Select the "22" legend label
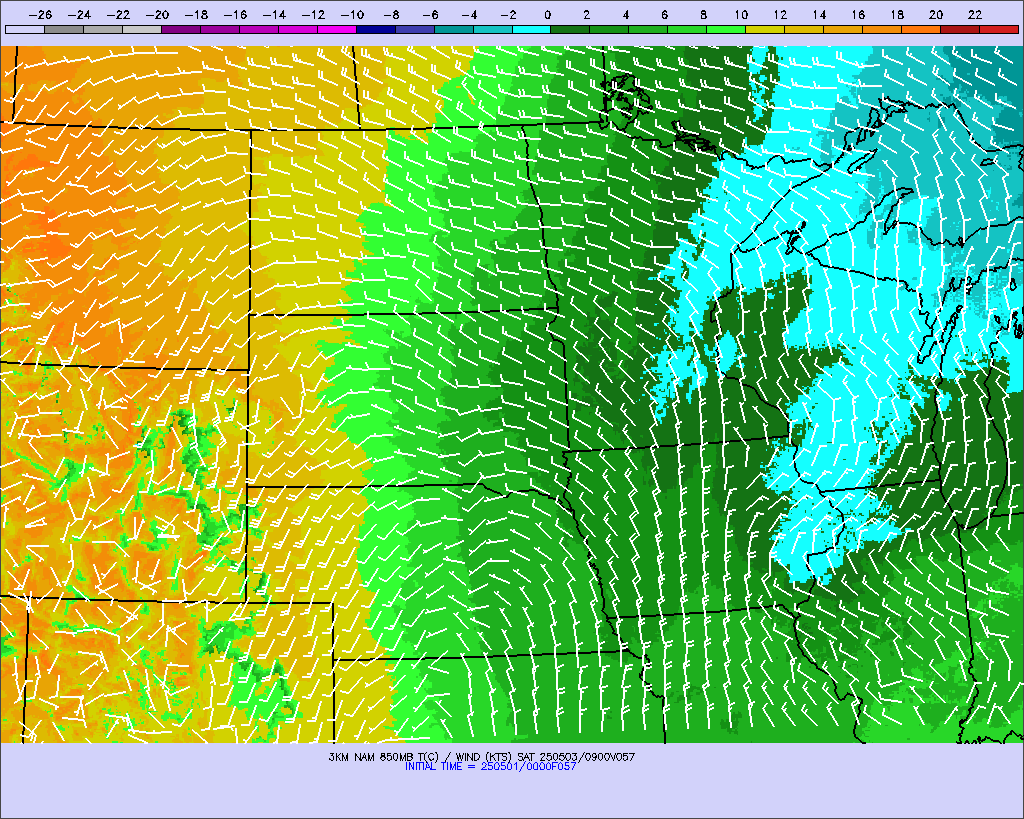1024x819 pixels. tap(974, 15)
